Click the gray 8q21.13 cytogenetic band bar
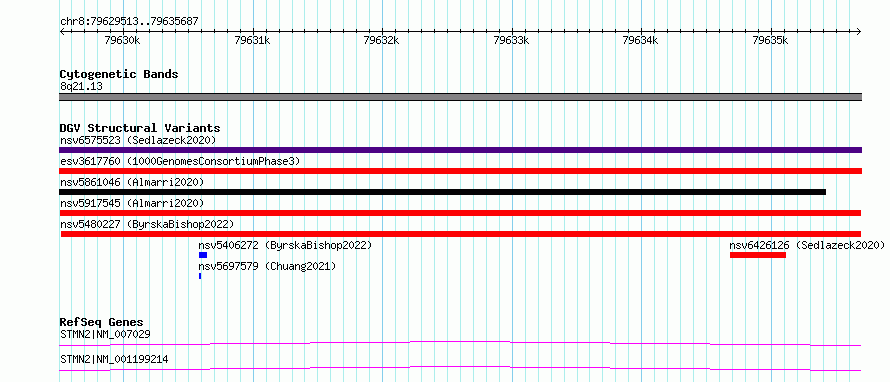This screenshot has height=382, width=890. click(460, 97)
